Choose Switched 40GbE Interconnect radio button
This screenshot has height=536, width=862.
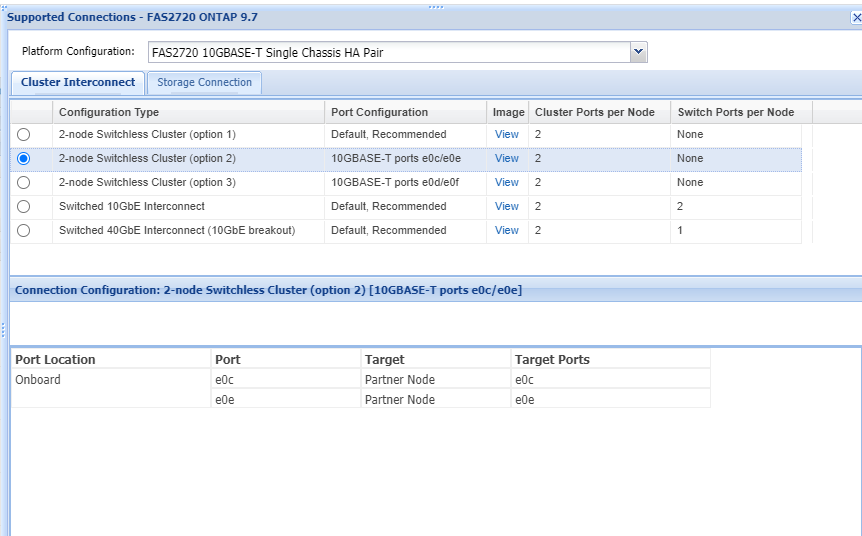24,231
